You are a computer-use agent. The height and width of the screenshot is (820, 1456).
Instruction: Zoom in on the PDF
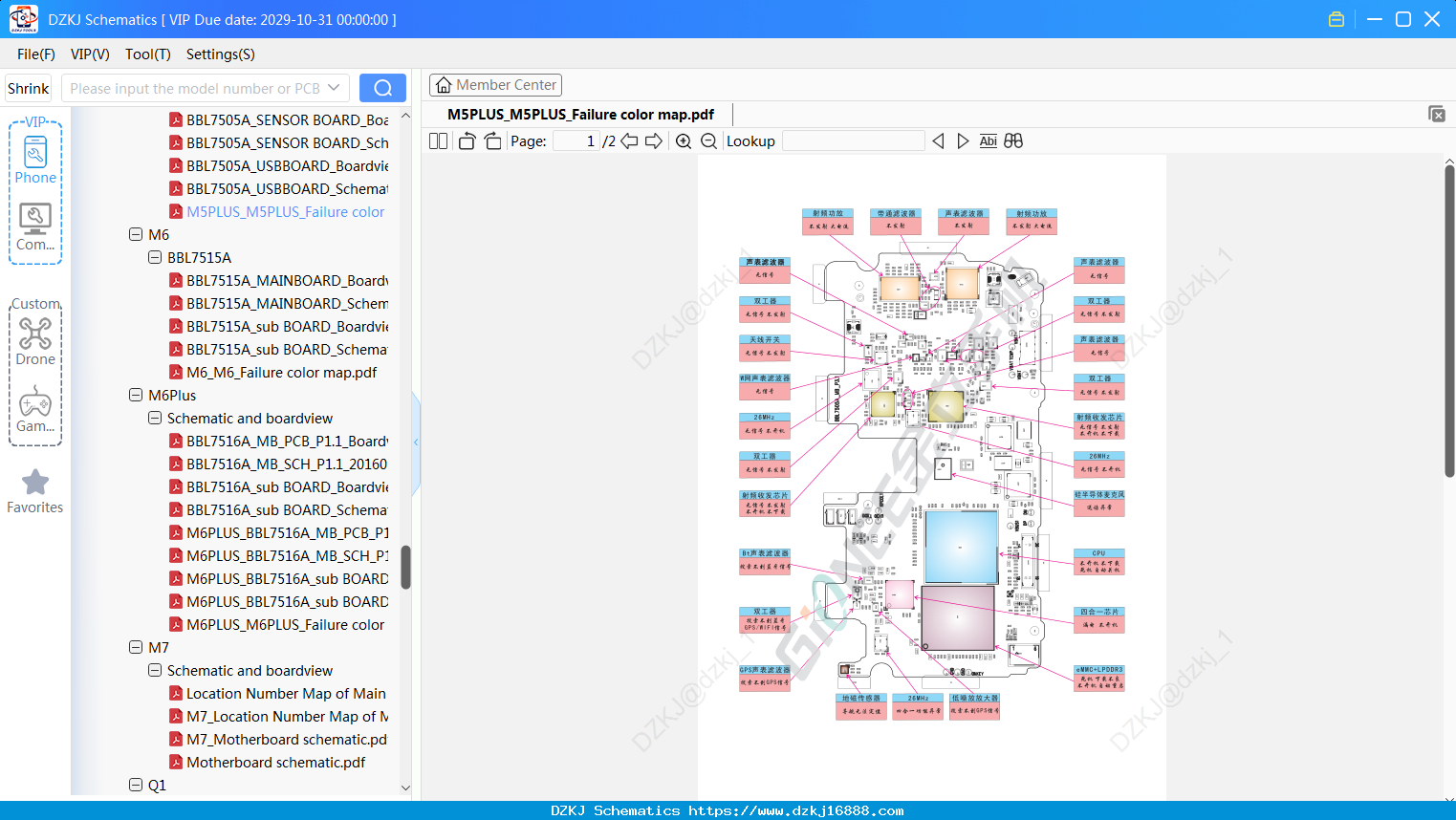pyautogui.click(x=684, y=141)
